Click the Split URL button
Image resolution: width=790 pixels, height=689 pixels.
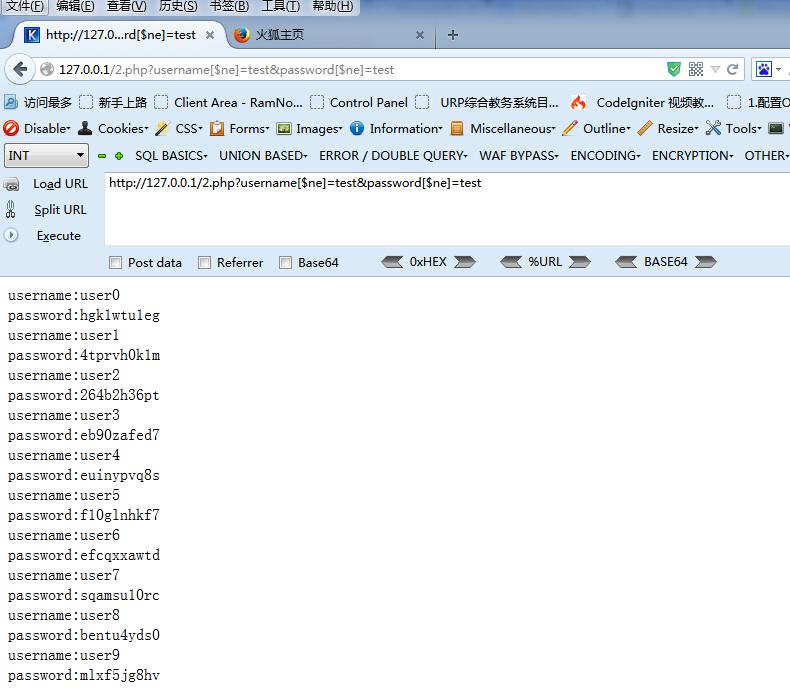point(60,210)
